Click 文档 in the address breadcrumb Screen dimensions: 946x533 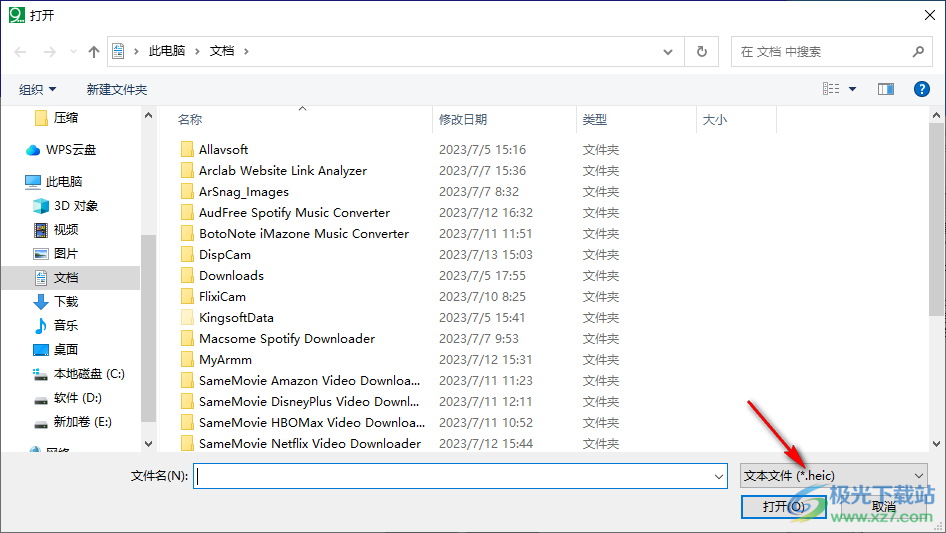[x=222, y=51]
